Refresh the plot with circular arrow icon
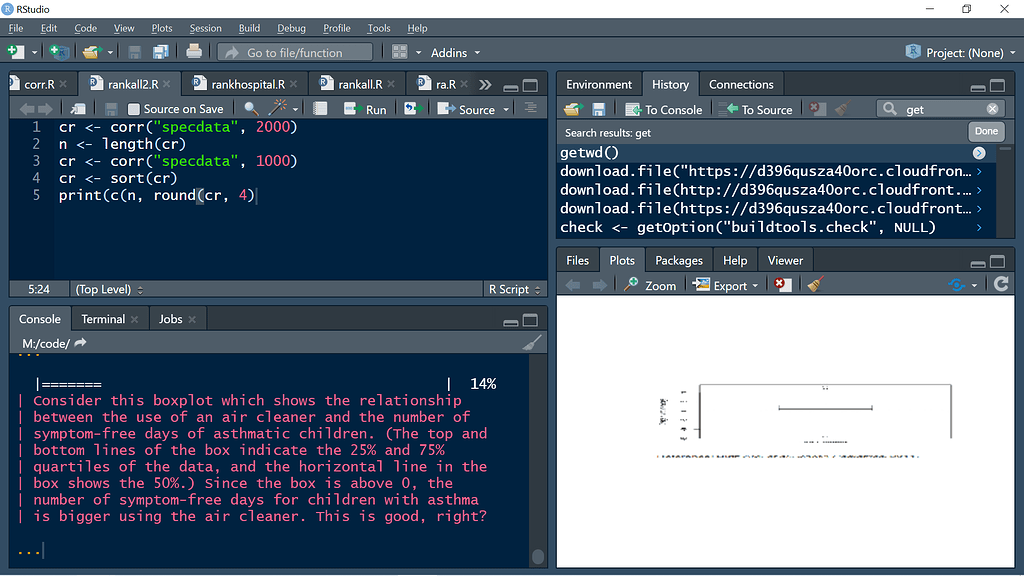1024x576 pixels. [x=1000, y=284]
